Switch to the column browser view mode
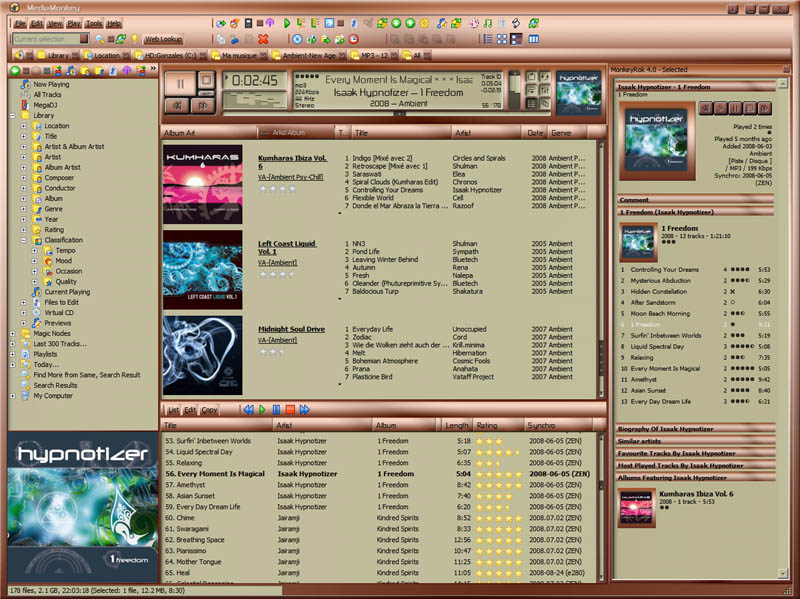The width and height of the screenshot is (800, 599). point(534,39)
